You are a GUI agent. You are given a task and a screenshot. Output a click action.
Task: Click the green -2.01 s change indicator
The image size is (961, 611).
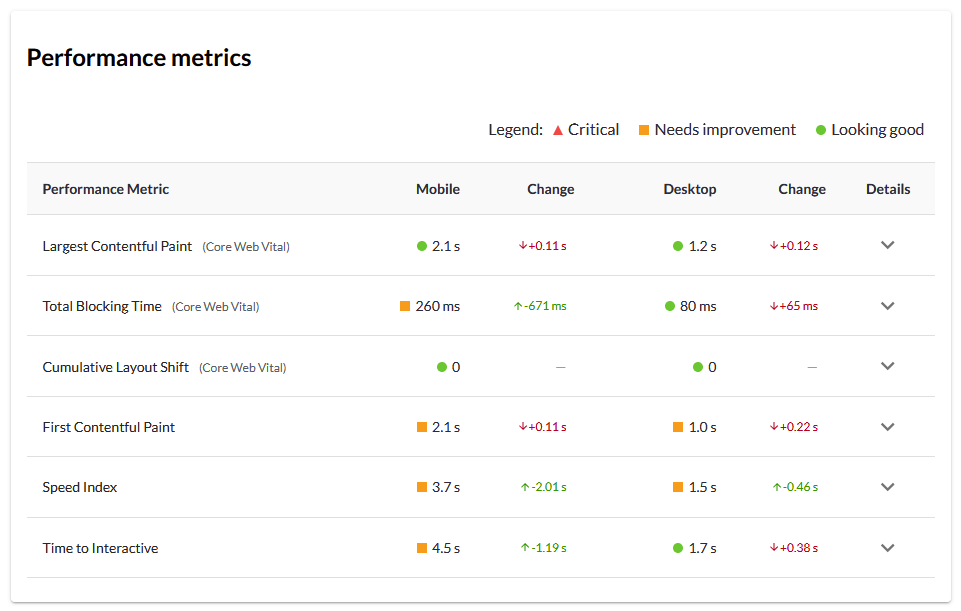click(541, 487)
